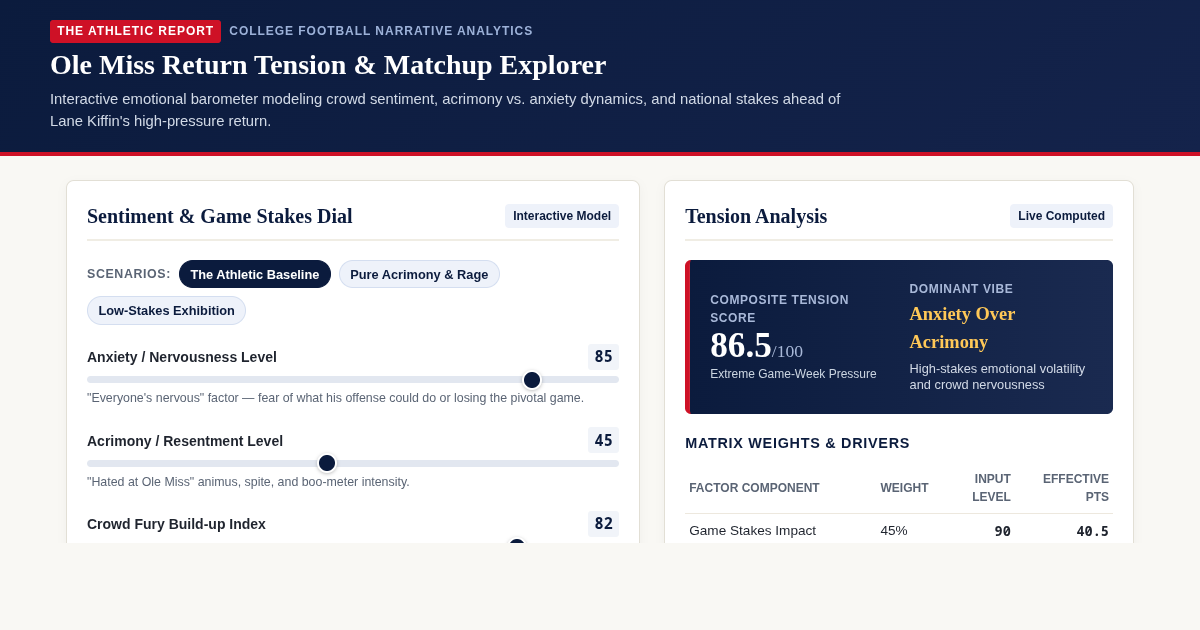Click the 45% weight cell
The image size is (1200, 630).
pos(894,531)
